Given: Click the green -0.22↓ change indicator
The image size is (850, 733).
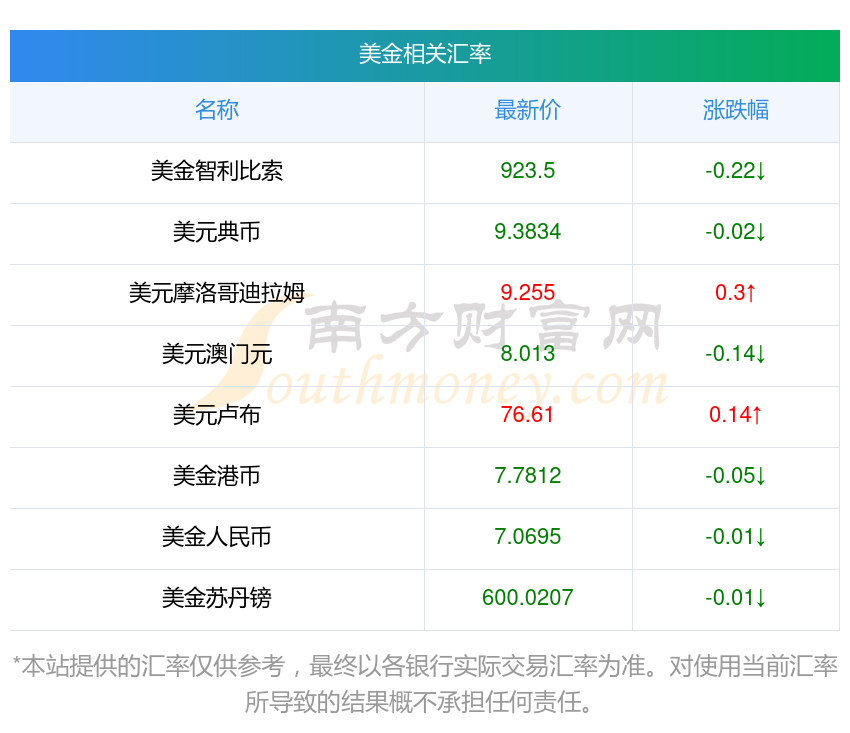Looking at the screenshot, I should (x=736, y=171).
